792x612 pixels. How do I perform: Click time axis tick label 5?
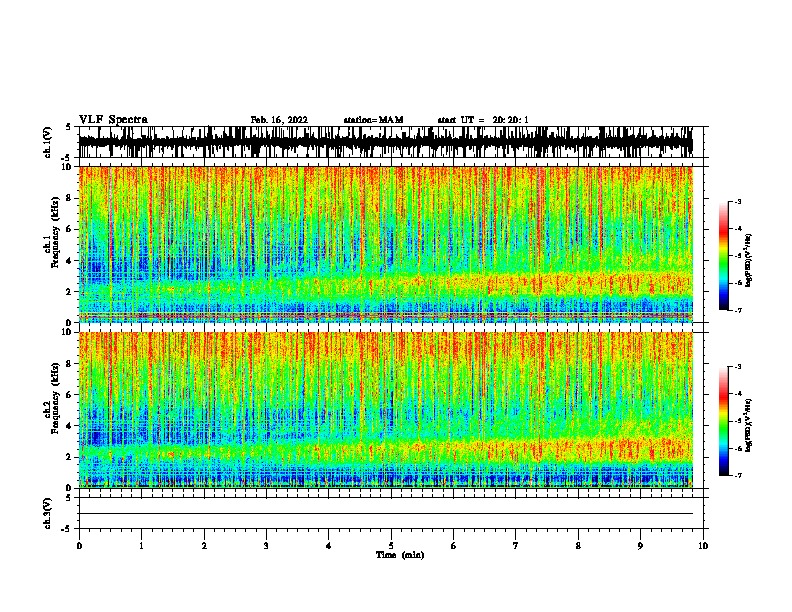click(x=391, y=546)
